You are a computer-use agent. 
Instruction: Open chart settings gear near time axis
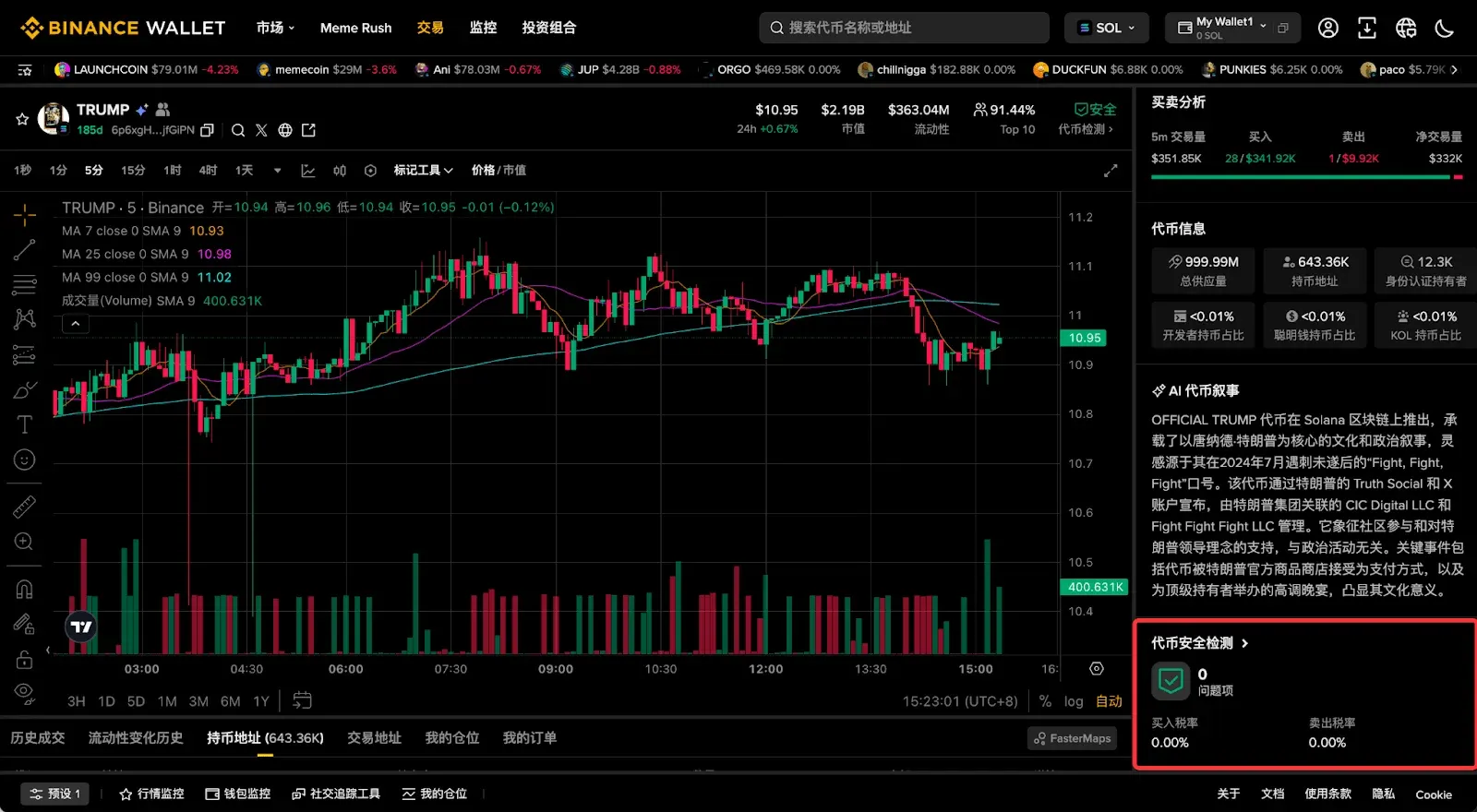pyautogui.click(x=1096, y=669)
